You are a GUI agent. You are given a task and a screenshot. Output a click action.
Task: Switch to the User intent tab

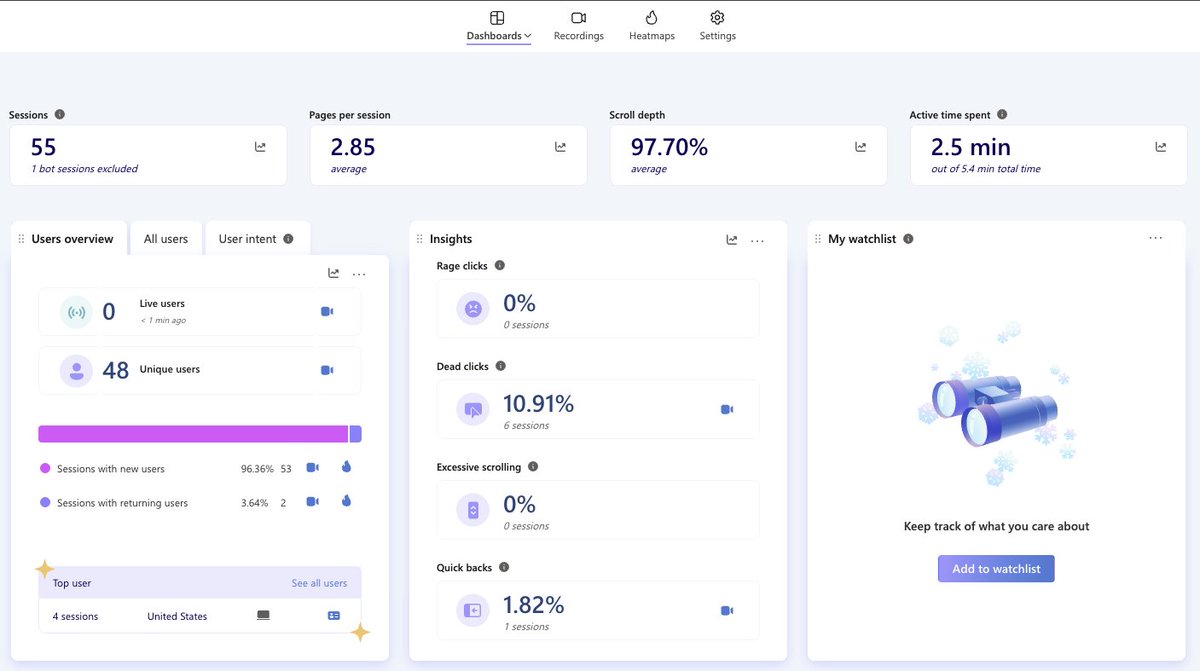tap(257, 239)
